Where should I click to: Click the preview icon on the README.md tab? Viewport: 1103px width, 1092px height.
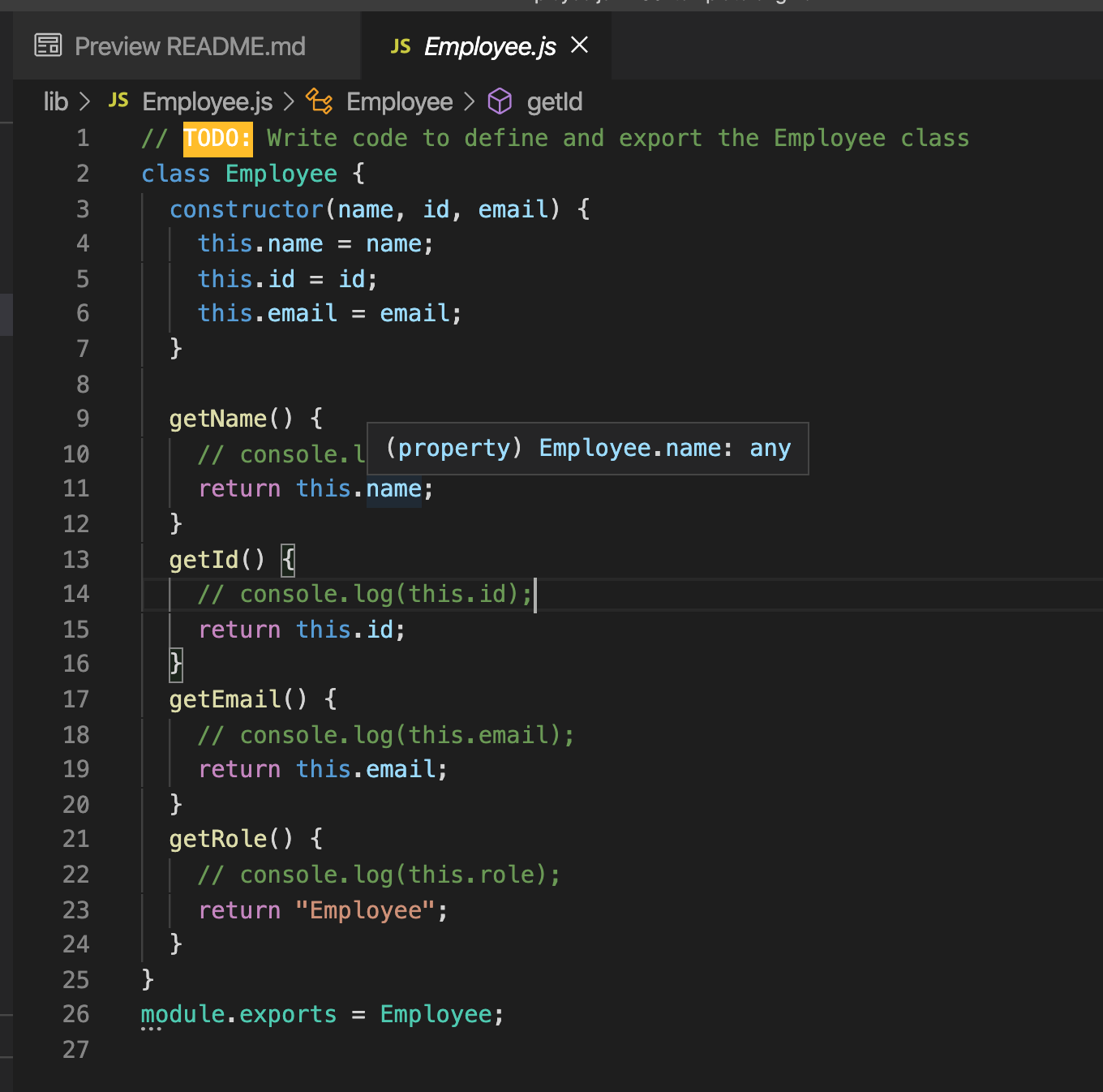tap(47, 45)
